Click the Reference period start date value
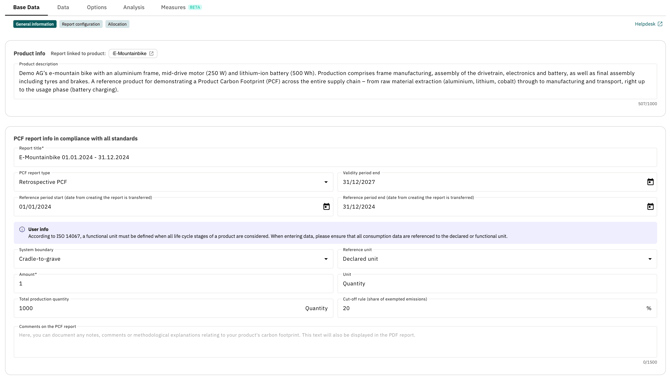The image size is (670, 381). (x=35, y=207)
